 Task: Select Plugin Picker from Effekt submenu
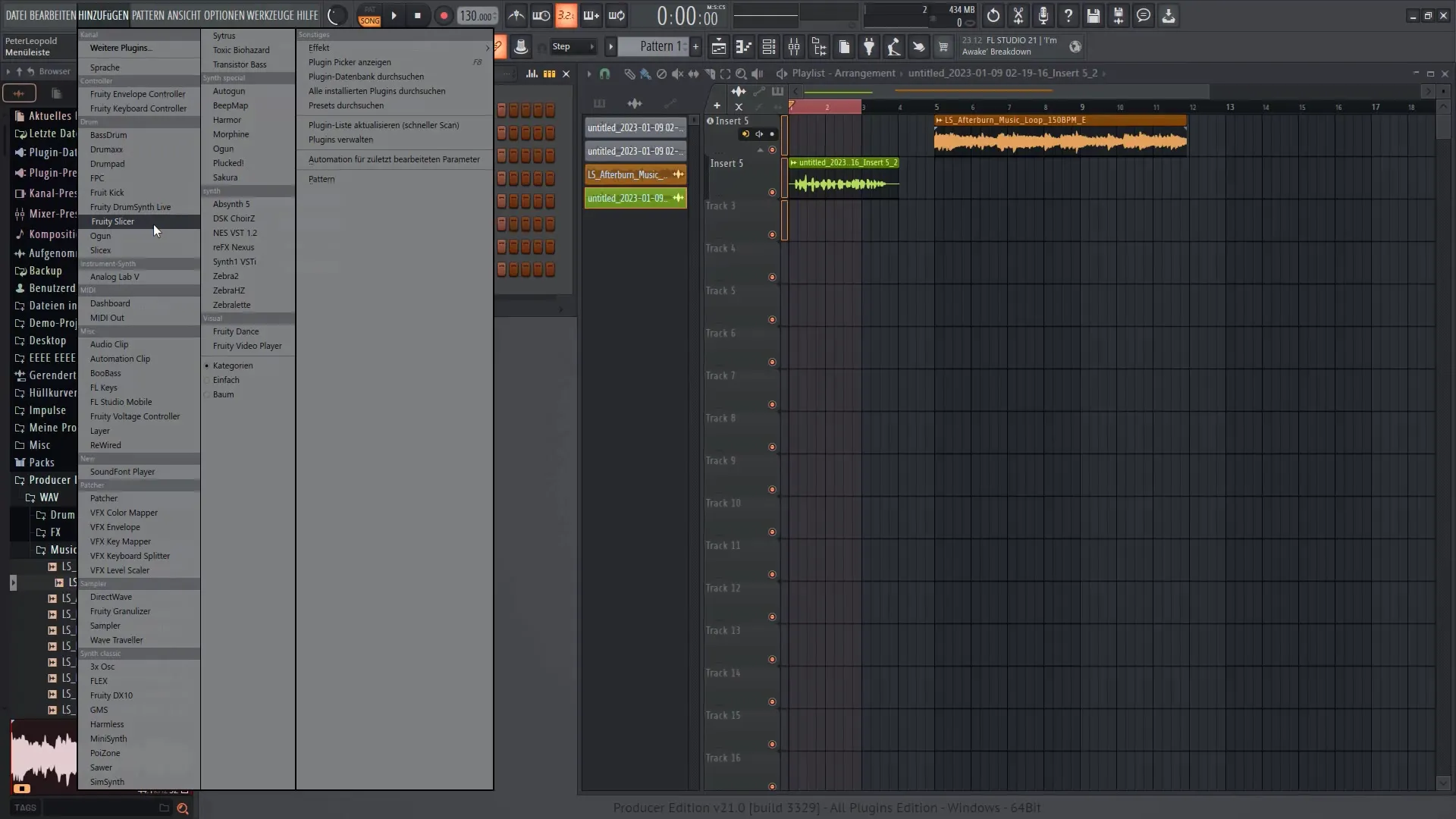tap(349, 61)
